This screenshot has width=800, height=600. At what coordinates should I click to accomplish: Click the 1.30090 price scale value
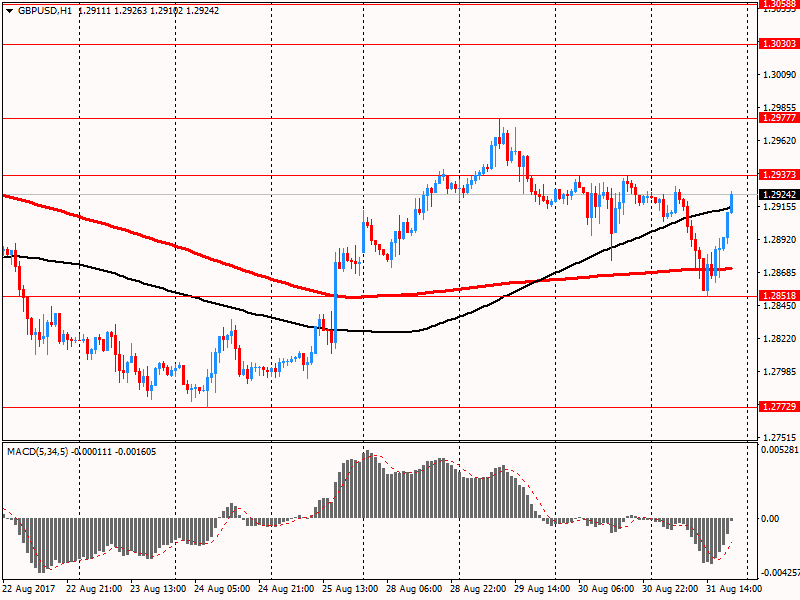coord(780,75)
